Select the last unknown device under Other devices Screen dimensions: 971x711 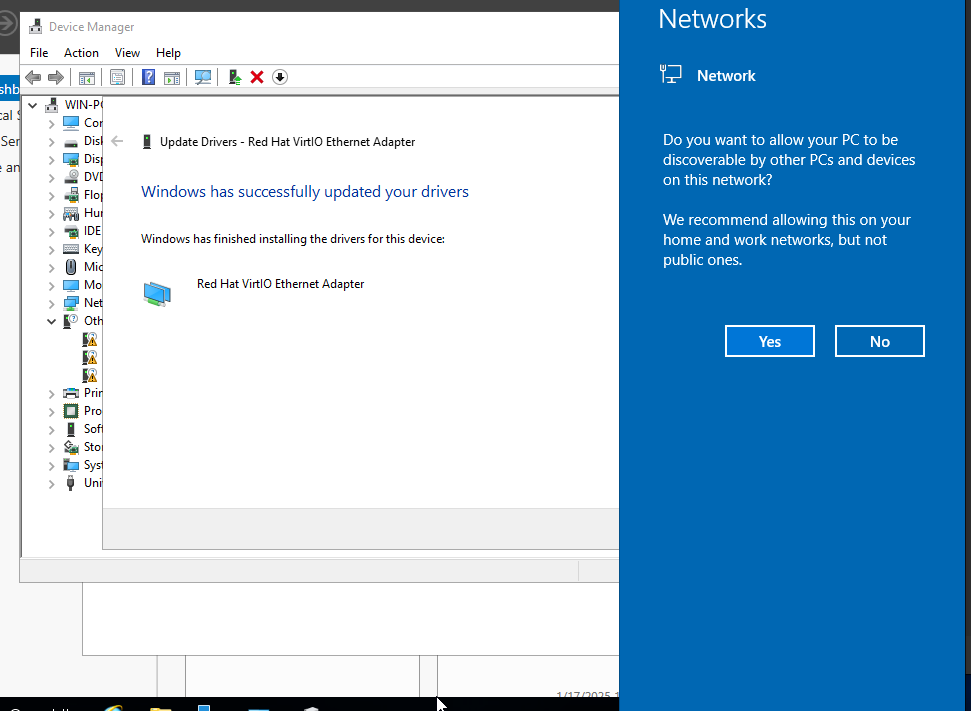coord(90,375)
